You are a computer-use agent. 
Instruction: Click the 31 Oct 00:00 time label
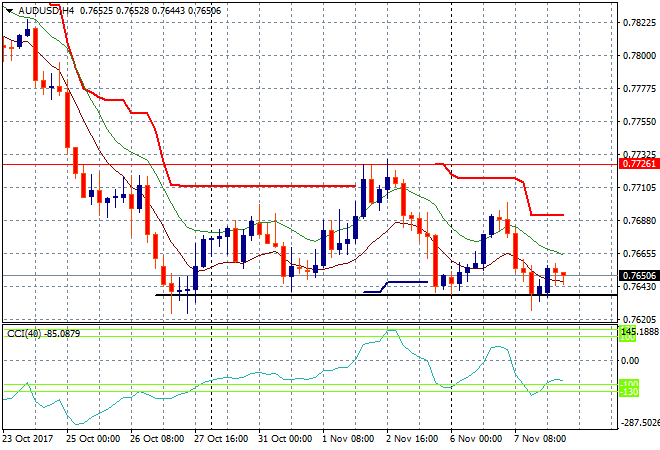point(285,439)
